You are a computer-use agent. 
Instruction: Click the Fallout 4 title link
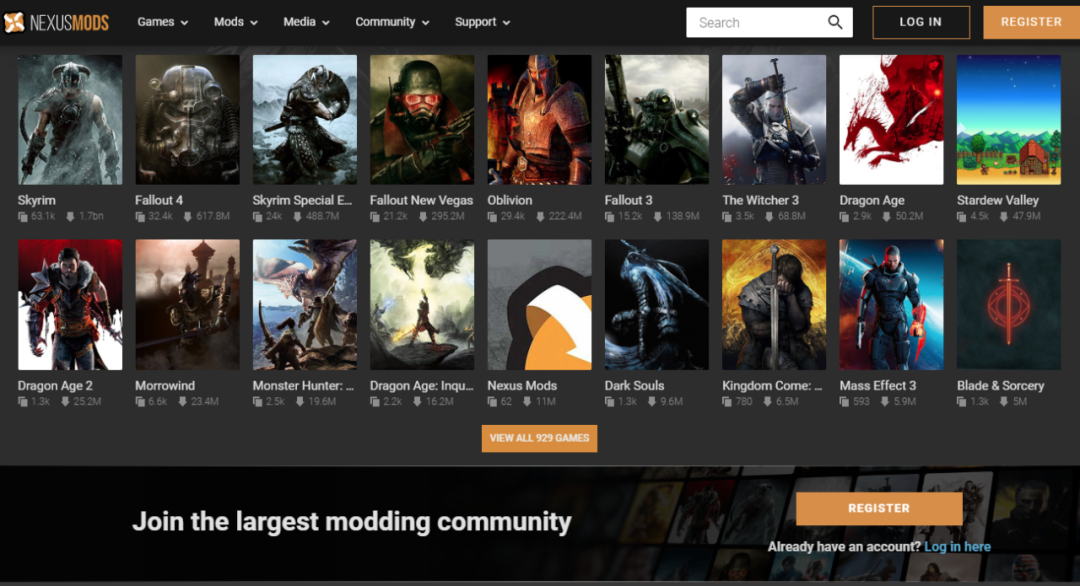159,200
